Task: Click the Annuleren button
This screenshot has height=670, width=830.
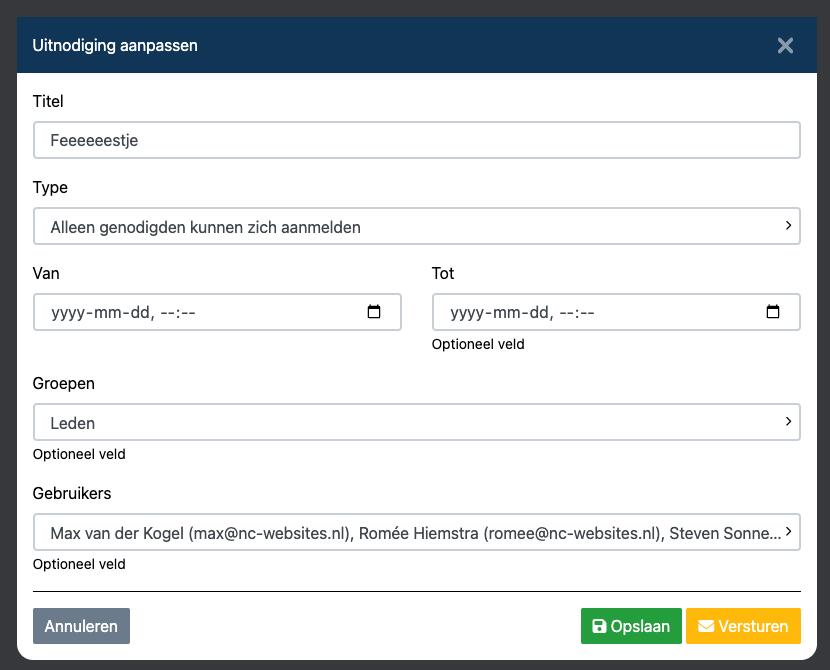Action: (x=81, y=626)
